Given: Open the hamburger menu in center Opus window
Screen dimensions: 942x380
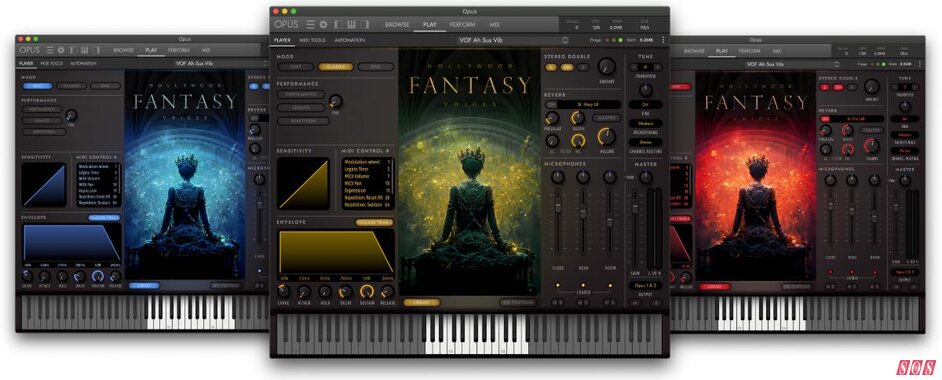Looking at the screenshot, I should coord(310,25).
